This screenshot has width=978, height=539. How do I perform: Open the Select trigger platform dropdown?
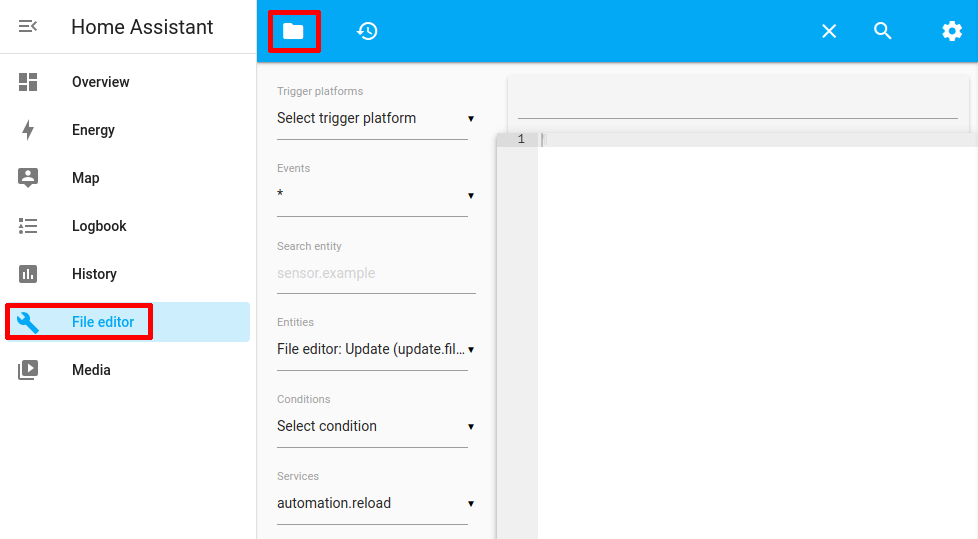375,119
